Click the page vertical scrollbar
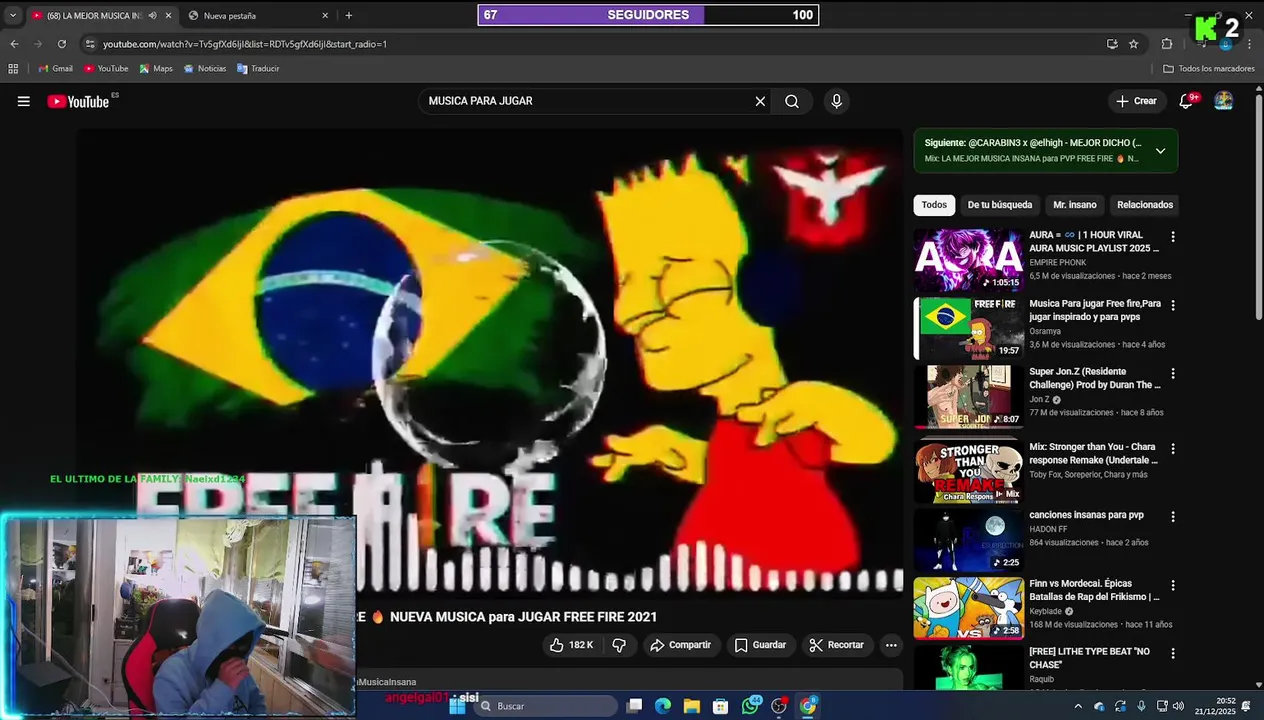The image size is (1264, 720). [1259, 208]
